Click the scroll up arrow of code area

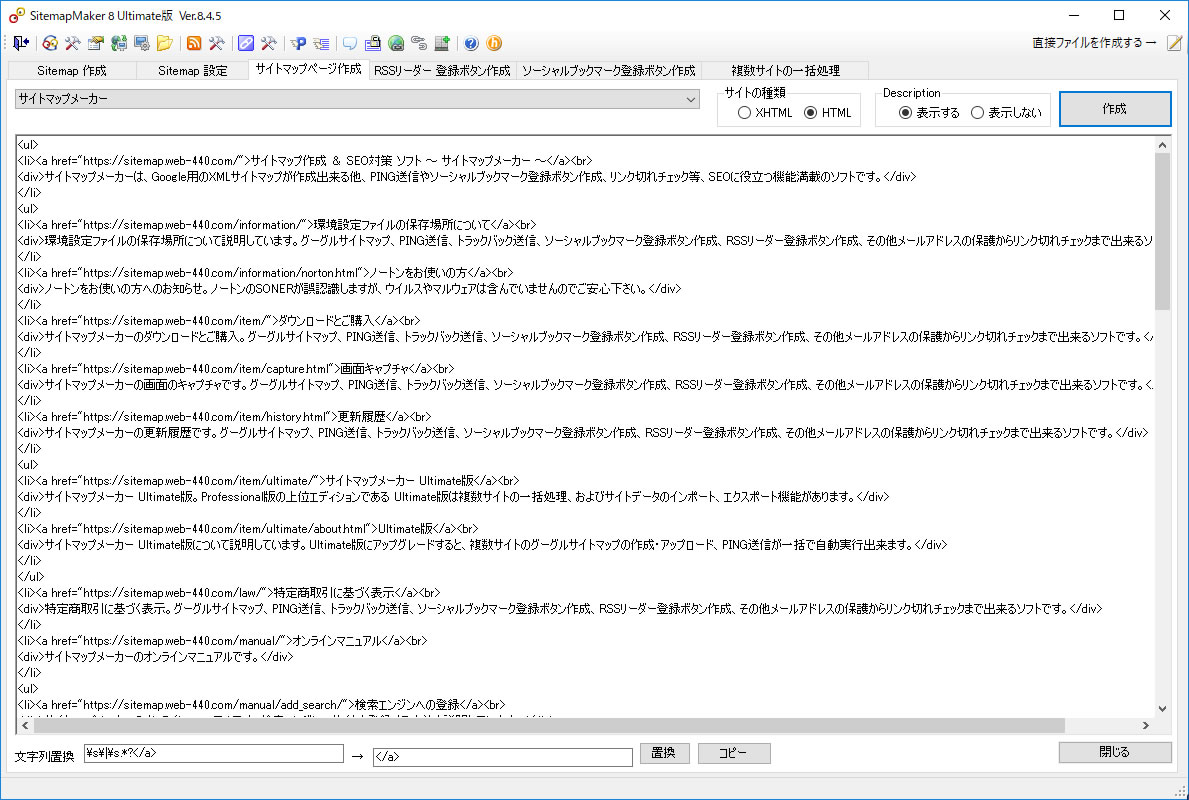(1162, 145)
